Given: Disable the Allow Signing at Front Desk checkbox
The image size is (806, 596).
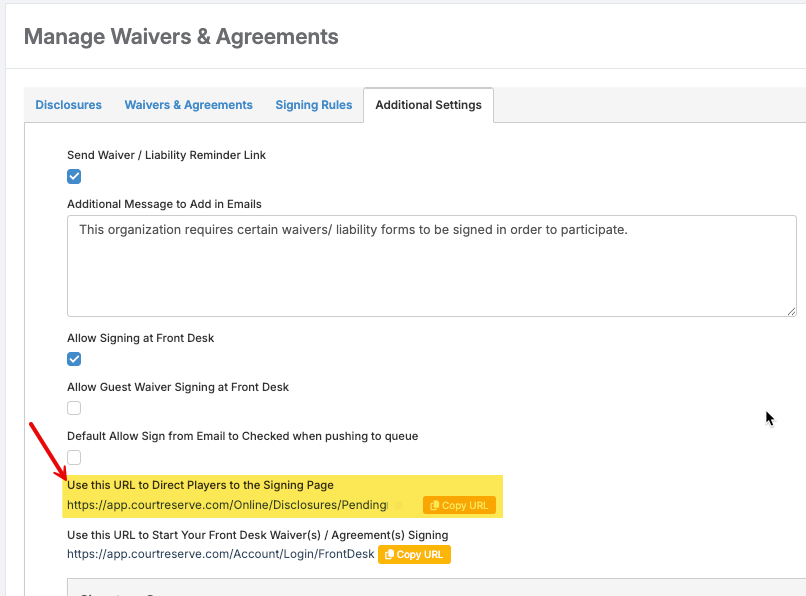Looking at the screenshot, I should [74, 359].
